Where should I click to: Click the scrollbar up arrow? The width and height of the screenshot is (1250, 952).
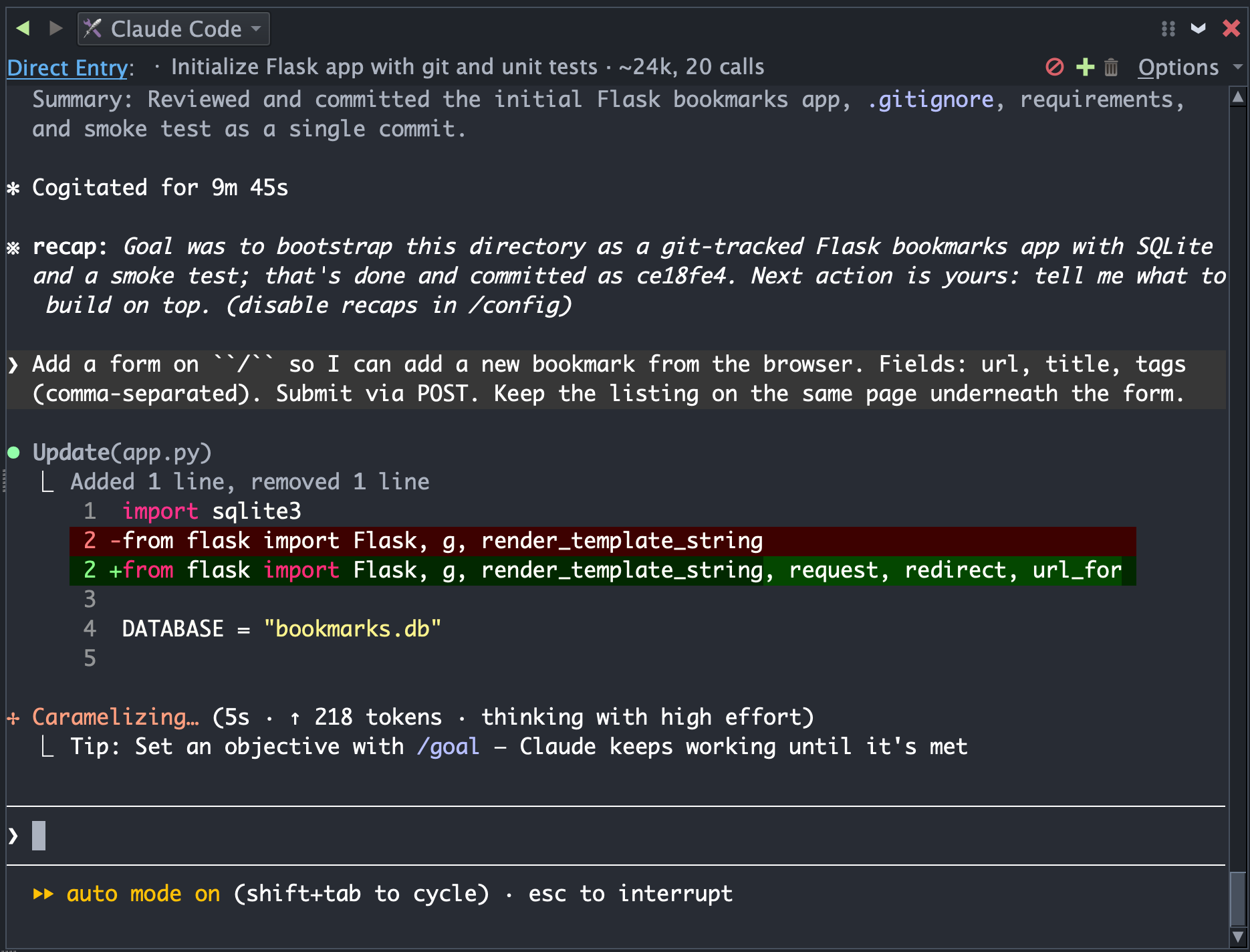(1238, 98)
